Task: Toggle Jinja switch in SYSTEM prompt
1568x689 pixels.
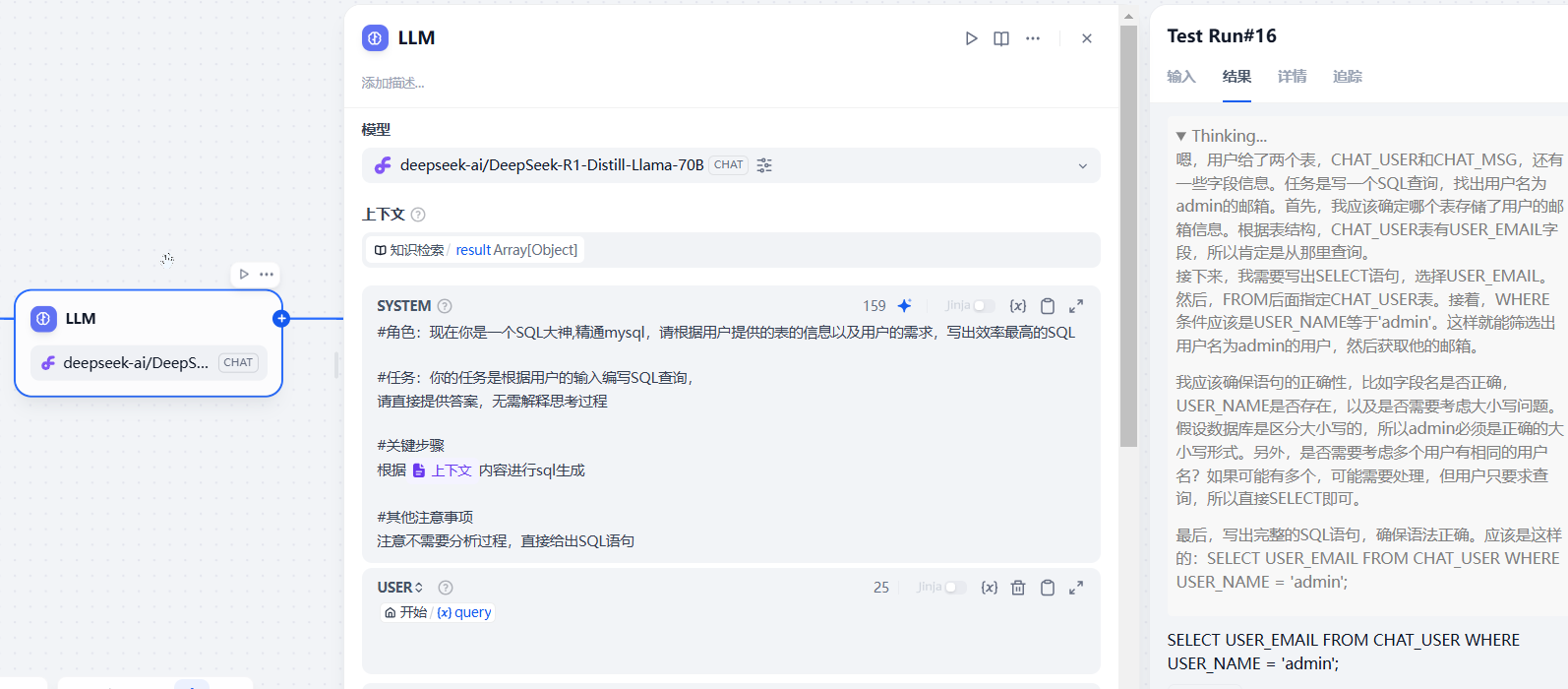Action: tap(983, 306)
